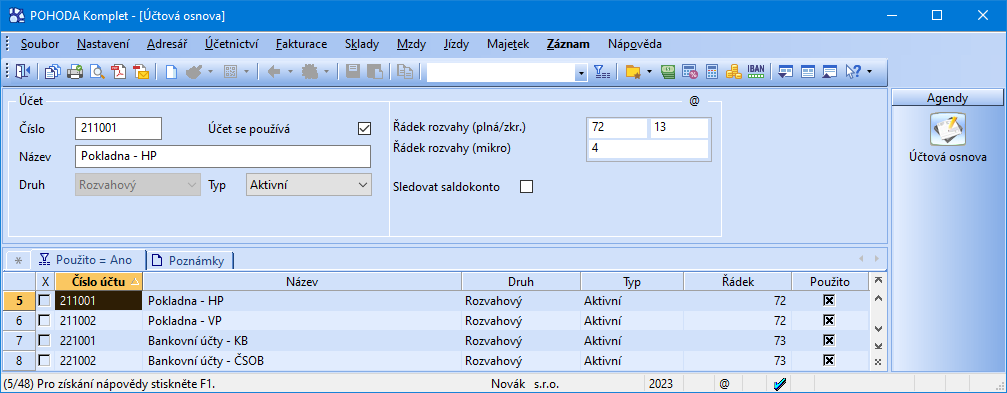Click window icon with upward arrow
This screenshot has width=1007, height=393.
pyautogui.click(x=830, y=72)
